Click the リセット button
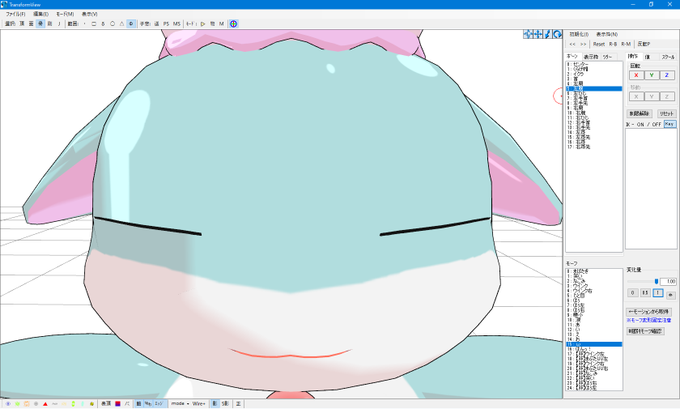This screenshot has height=409, width=680. point(666,114)
